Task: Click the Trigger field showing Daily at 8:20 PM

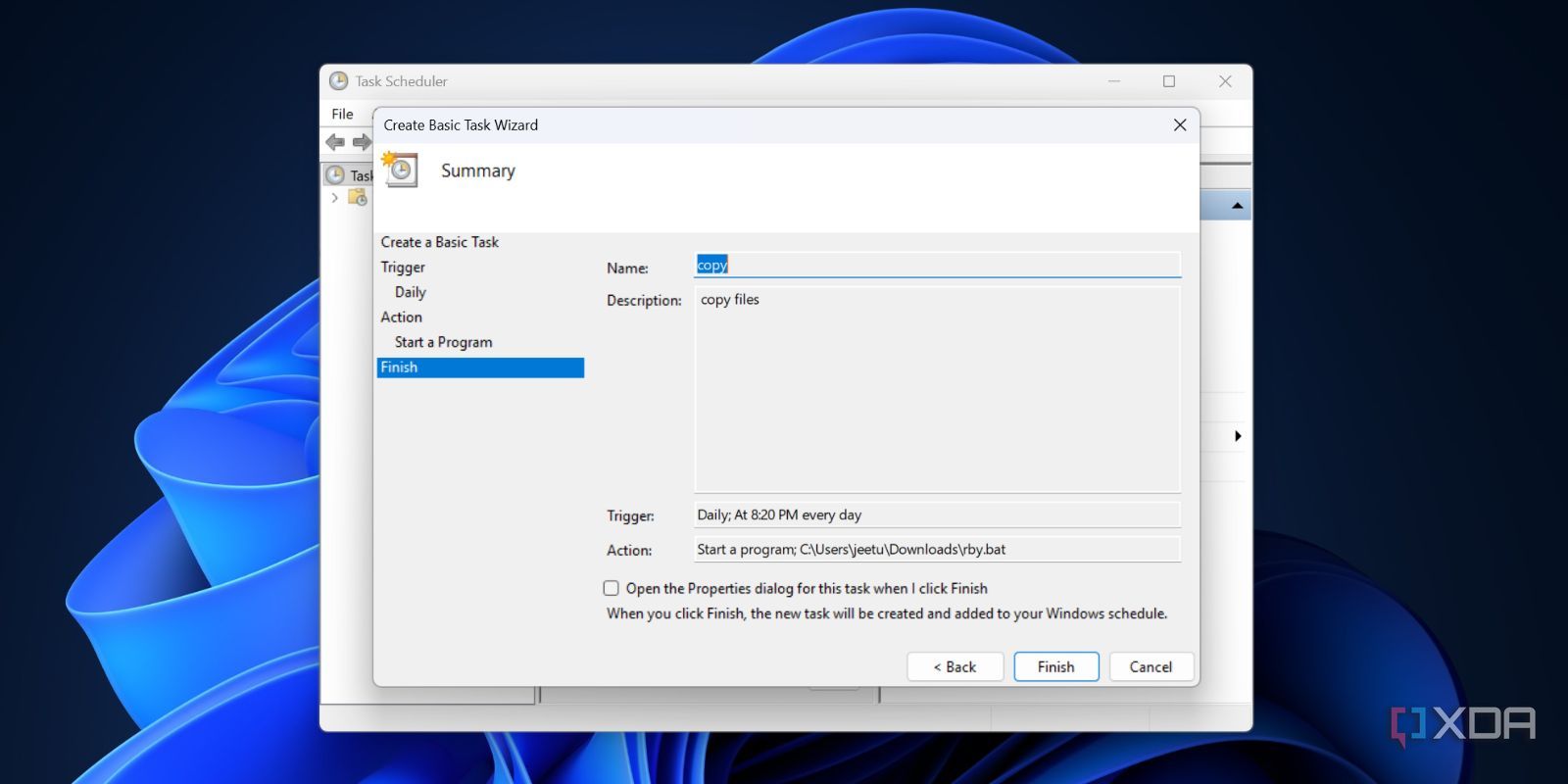Action: 937,514
